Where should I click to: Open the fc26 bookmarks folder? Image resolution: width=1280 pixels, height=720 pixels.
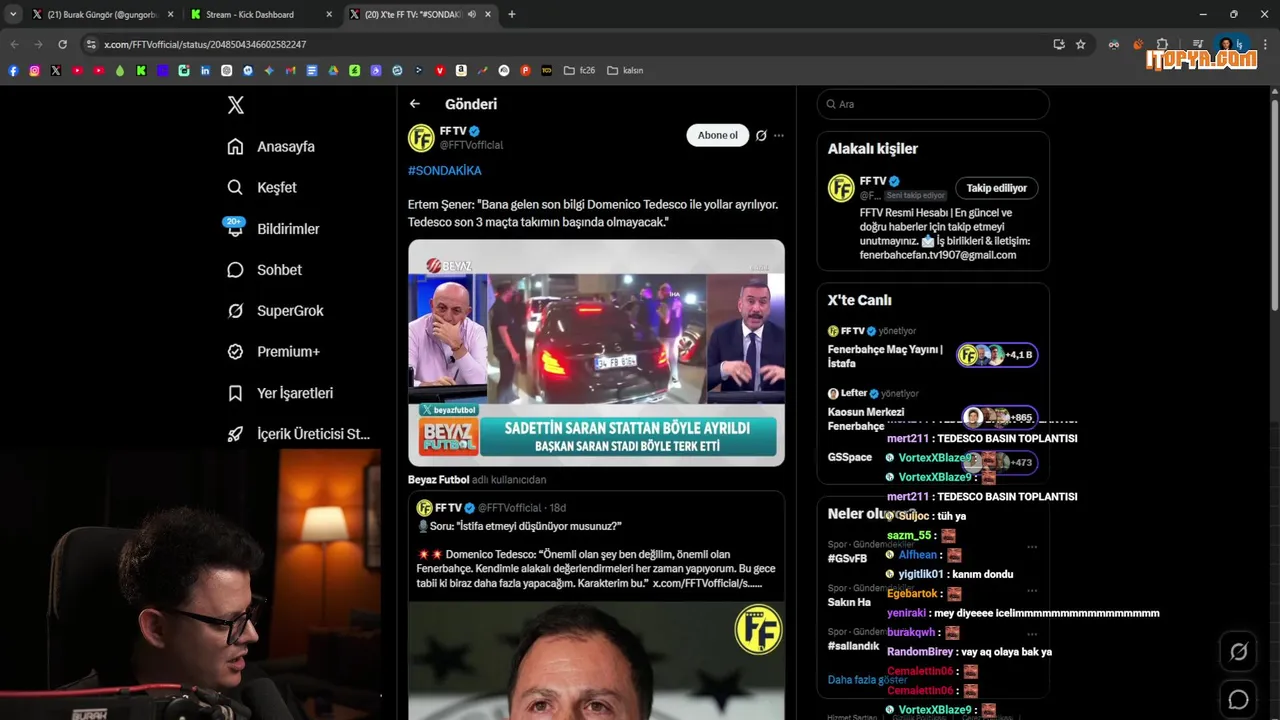[x=579, y=70]
